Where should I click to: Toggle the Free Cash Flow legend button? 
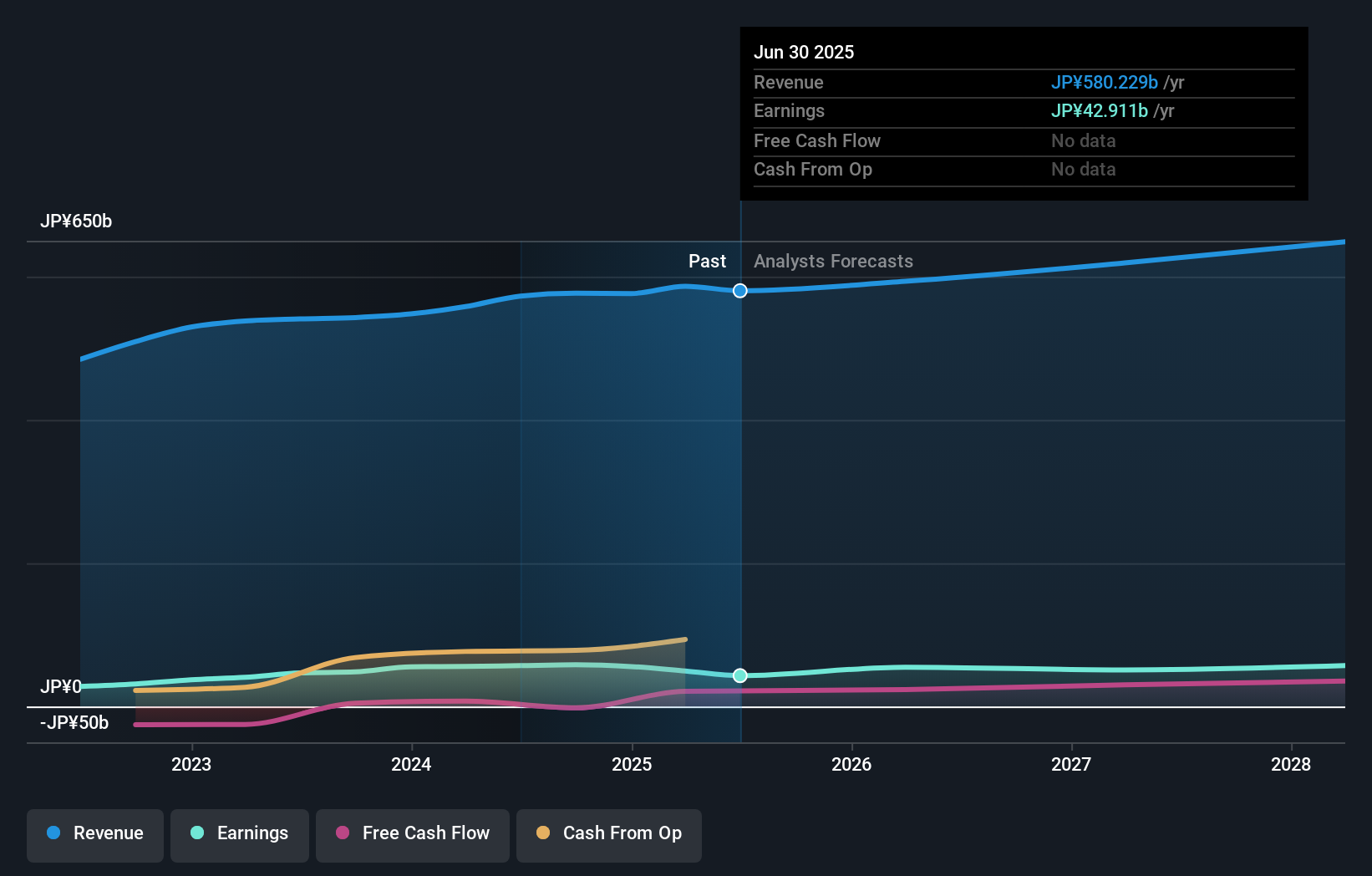tap(413, 835)
